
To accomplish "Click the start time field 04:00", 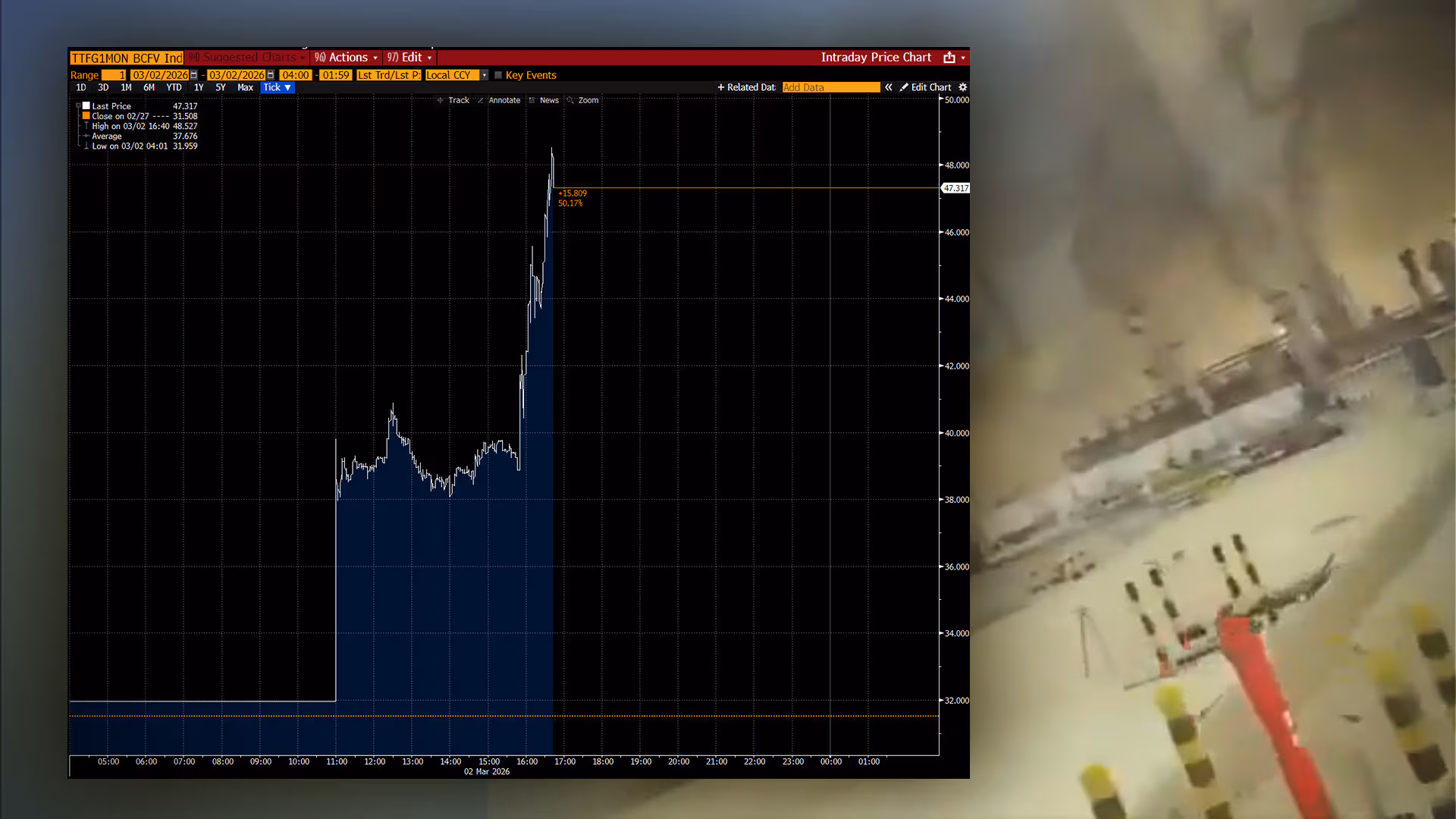I will 296,75.
